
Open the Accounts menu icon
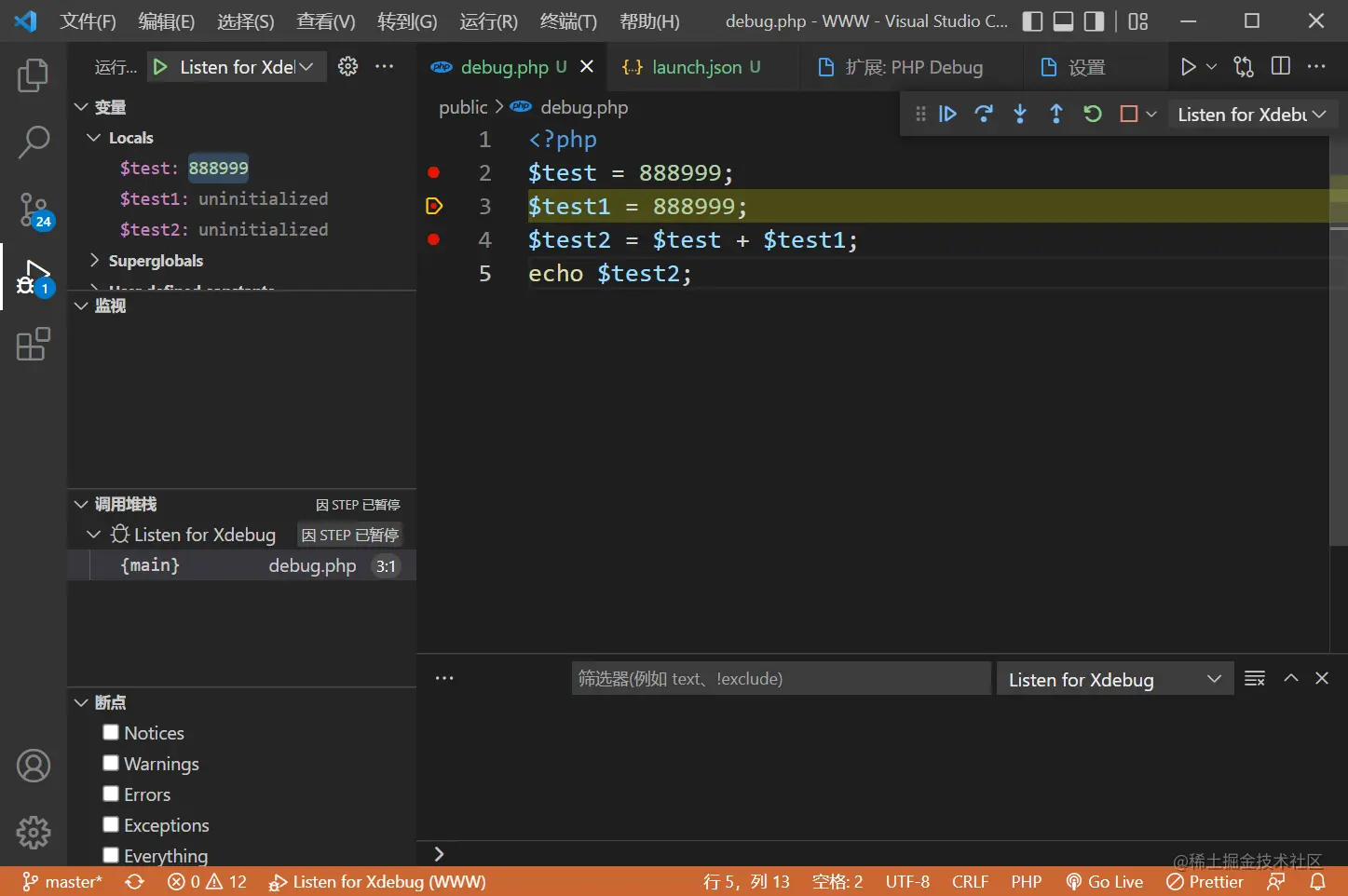click(x=34, y=766)
